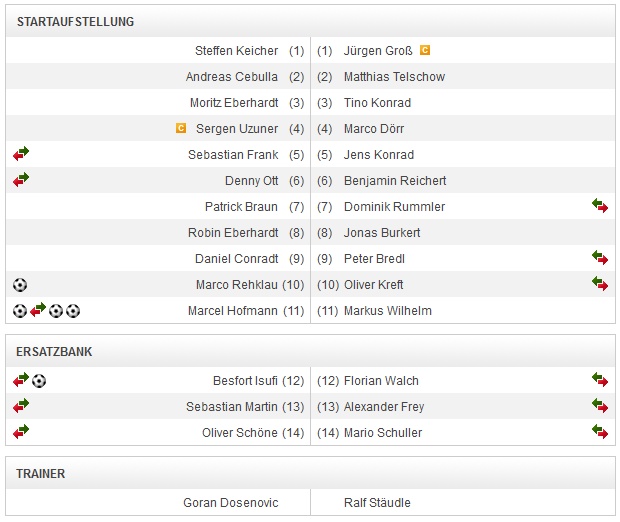This screenshot has width=620, height=522.
Task: Click substitution arrows in Denny Ott row
Action: [21, 180]
